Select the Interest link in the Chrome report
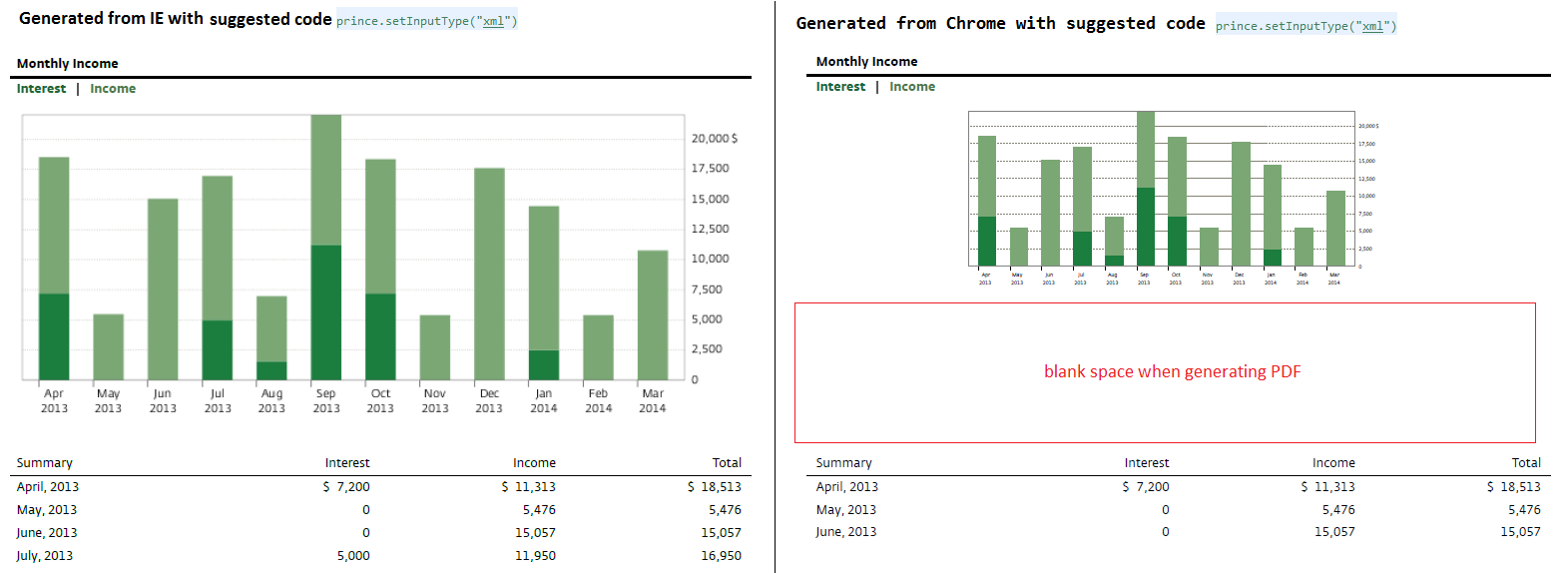This screenshot has height=573, width=1568. pyautogui.click(x=840, y=87)
